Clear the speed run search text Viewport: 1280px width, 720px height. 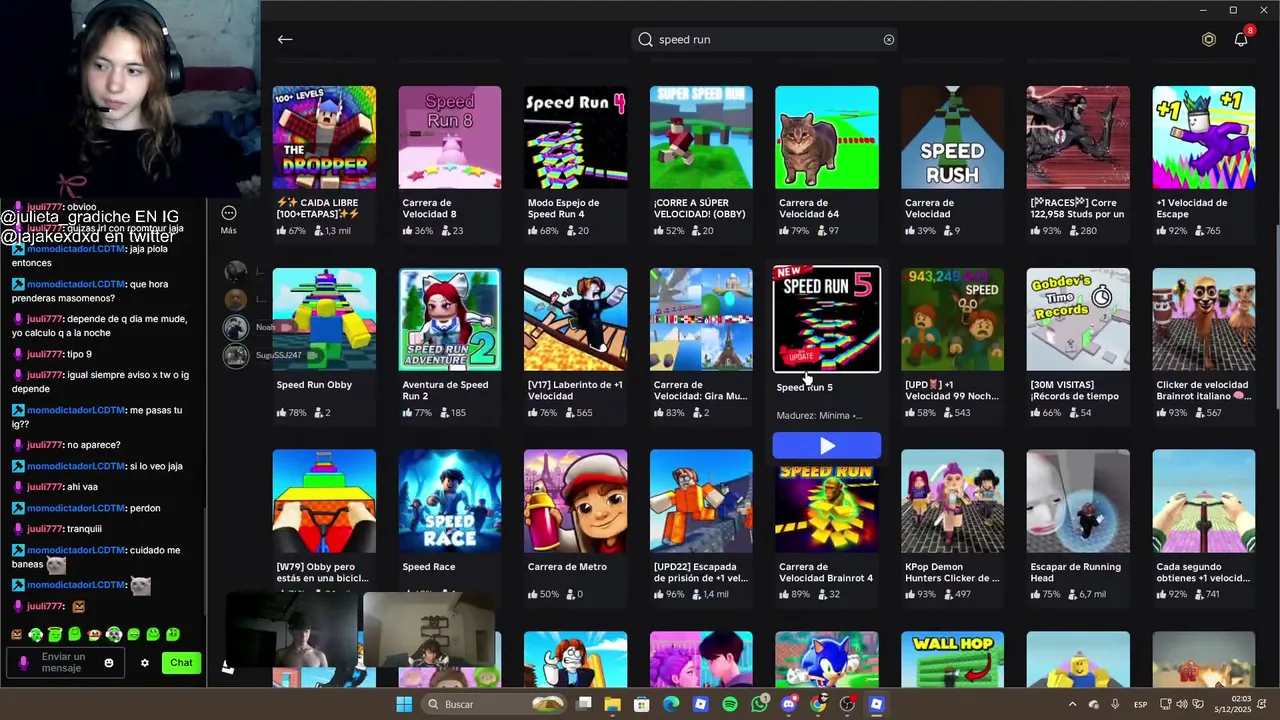coord(888,39)
